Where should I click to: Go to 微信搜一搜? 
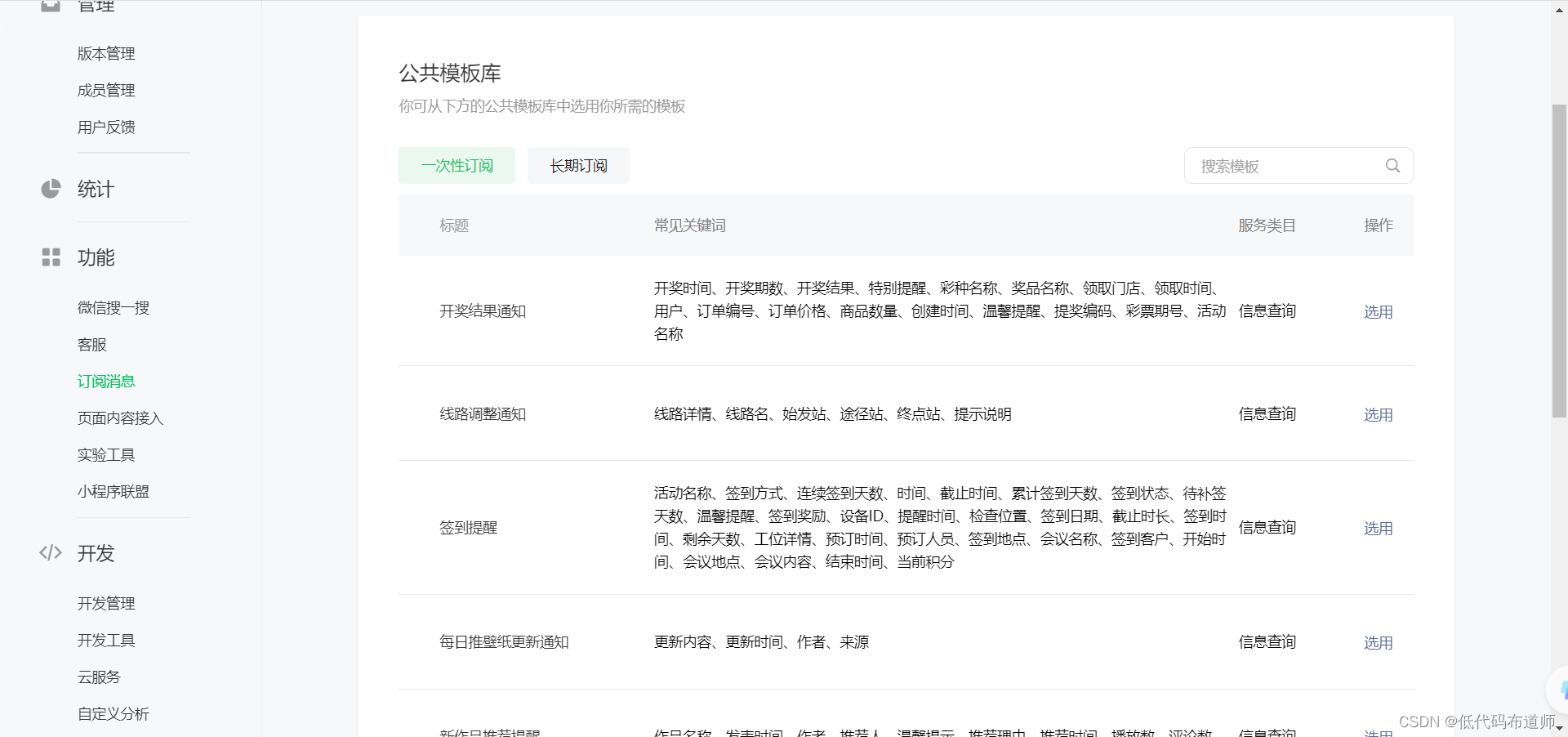(x=114, y=308)
